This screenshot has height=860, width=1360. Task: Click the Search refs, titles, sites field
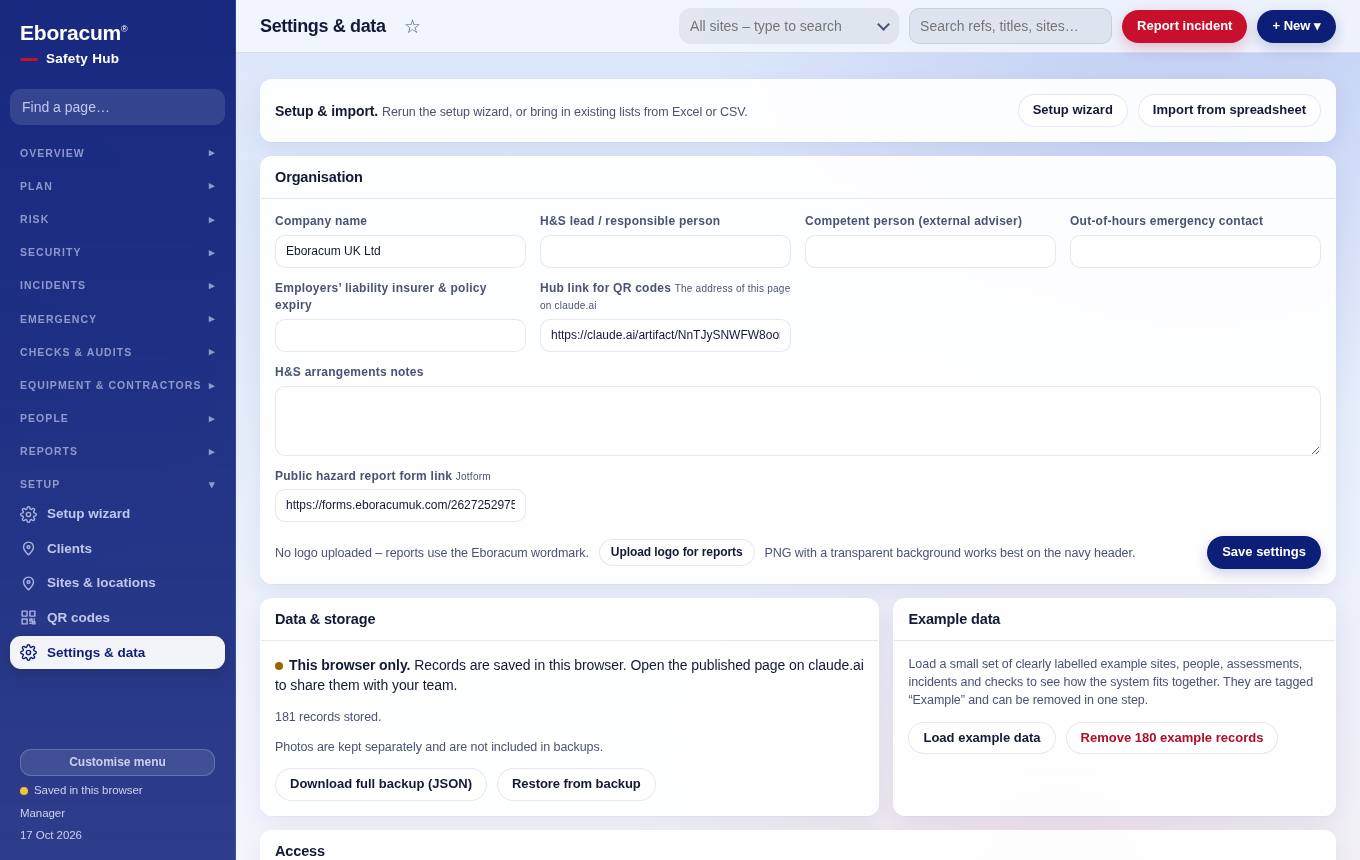point(1010,26)
